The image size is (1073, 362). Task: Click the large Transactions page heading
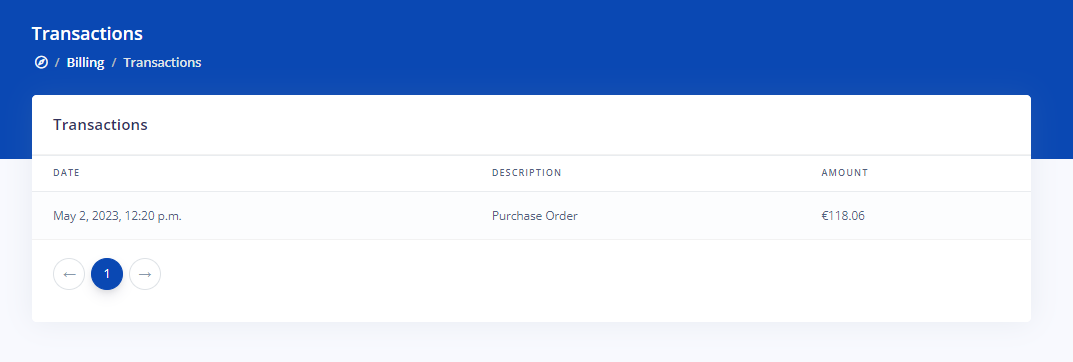pyautogui.click(x=87, y=34)
